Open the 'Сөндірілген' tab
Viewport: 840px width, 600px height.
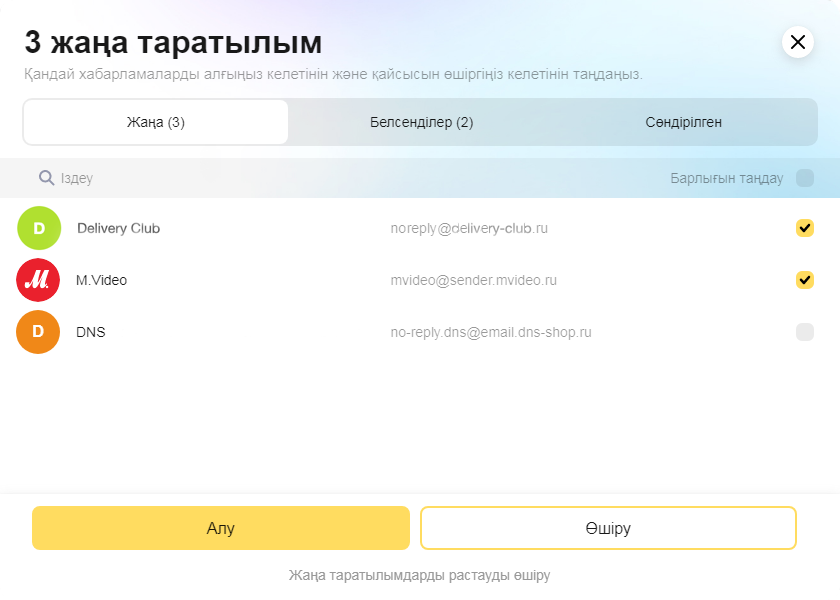pos(683,122)
